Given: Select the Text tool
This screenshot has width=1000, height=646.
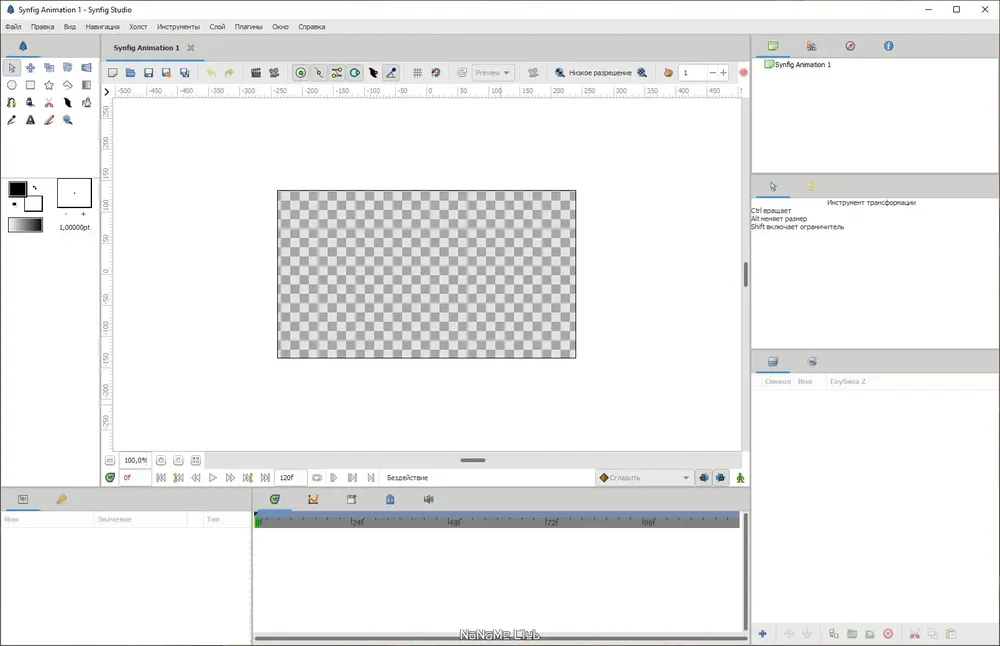Looking at the screenshot, I should coord(31,120).
